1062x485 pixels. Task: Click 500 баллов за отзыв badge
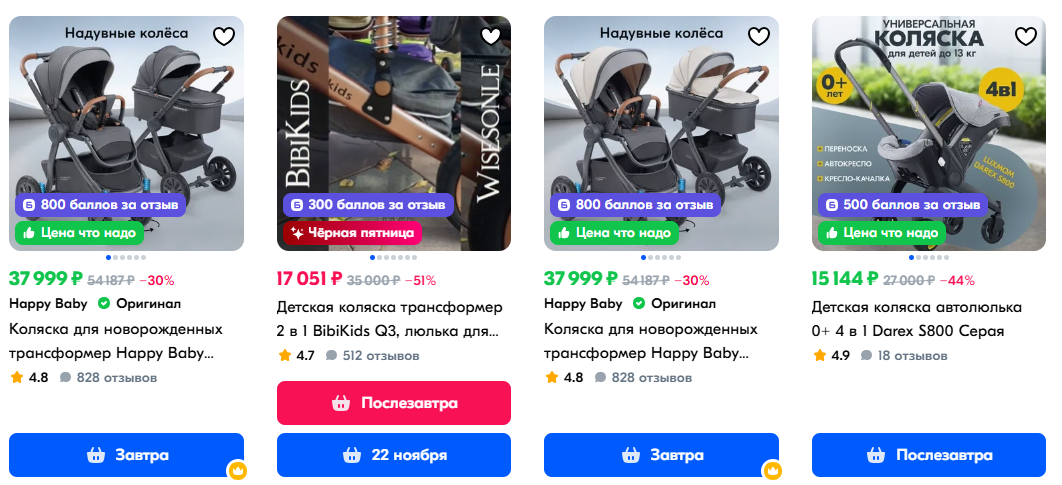pos(902,205)
